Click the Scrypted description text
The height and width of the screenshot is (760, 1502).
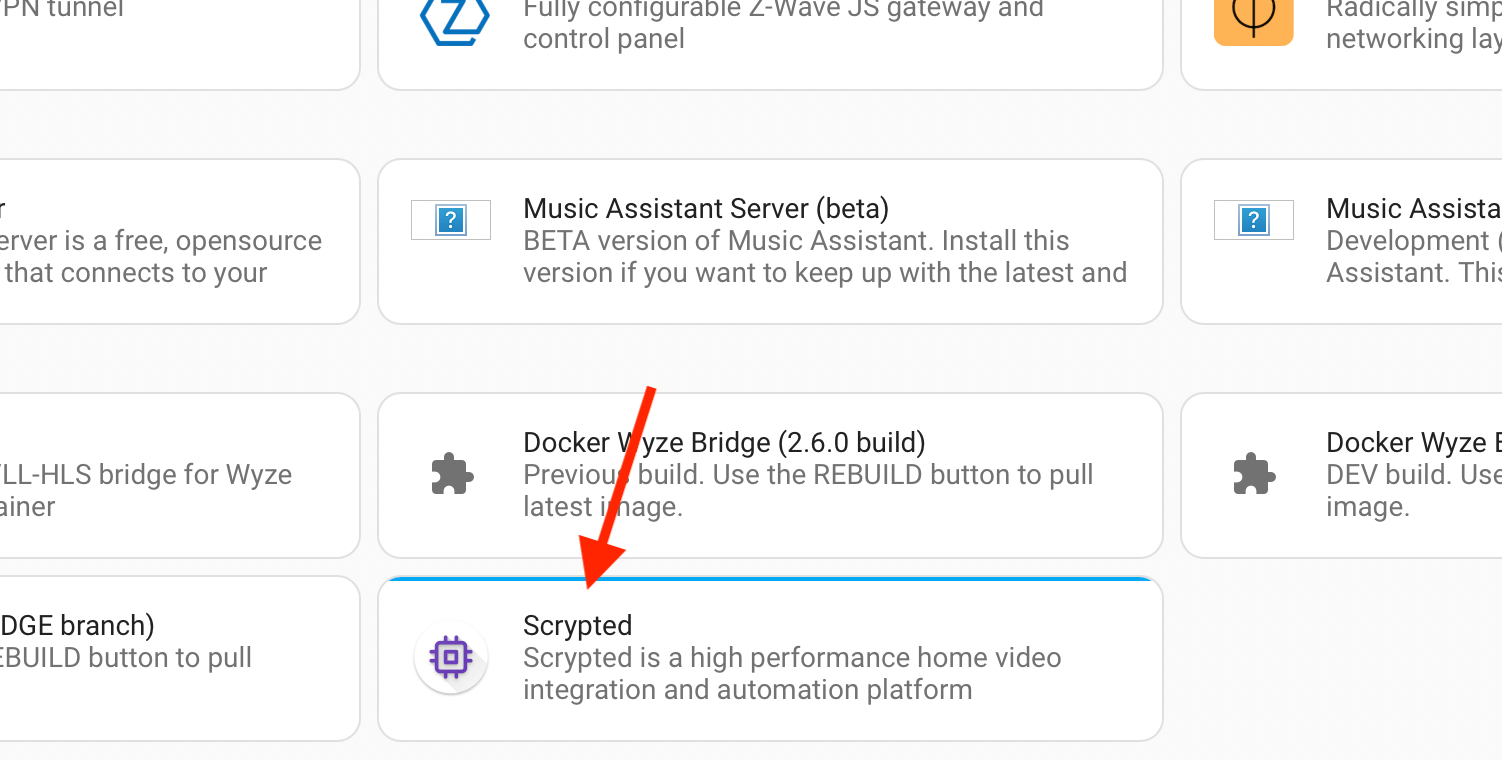(790, 674)
